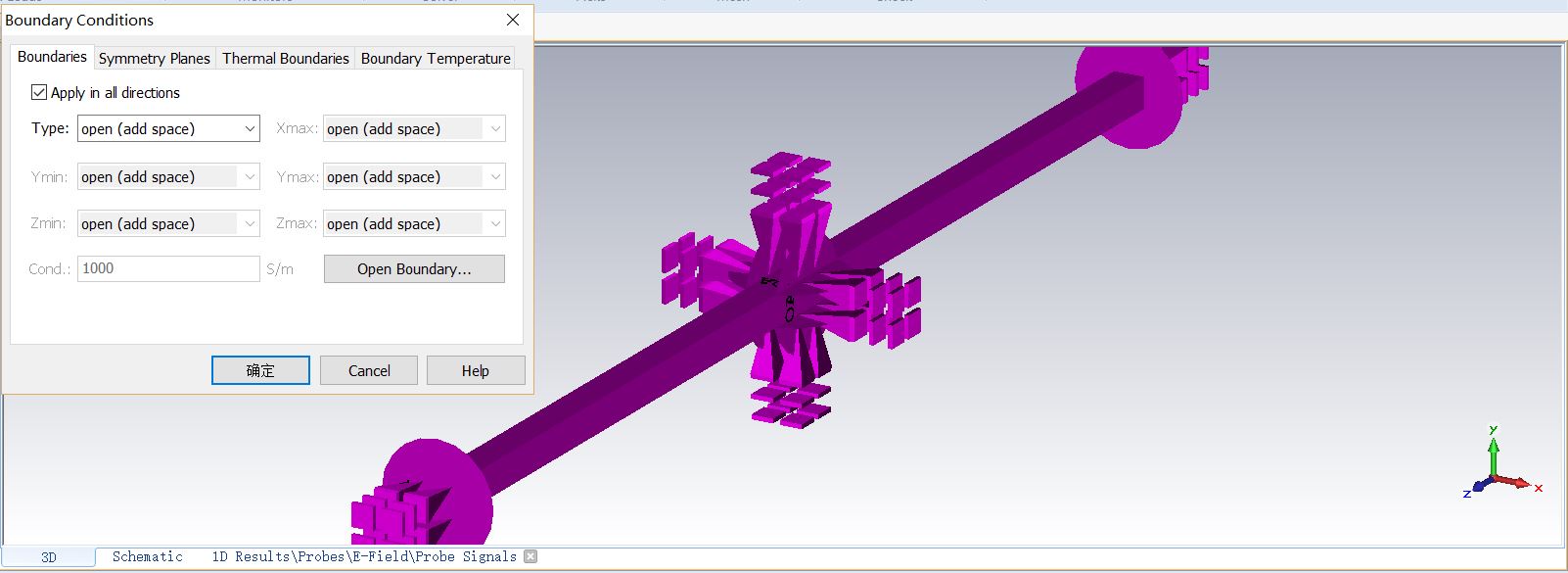
Task: Close the Probe Signals tab
Action: pos(530,556)
